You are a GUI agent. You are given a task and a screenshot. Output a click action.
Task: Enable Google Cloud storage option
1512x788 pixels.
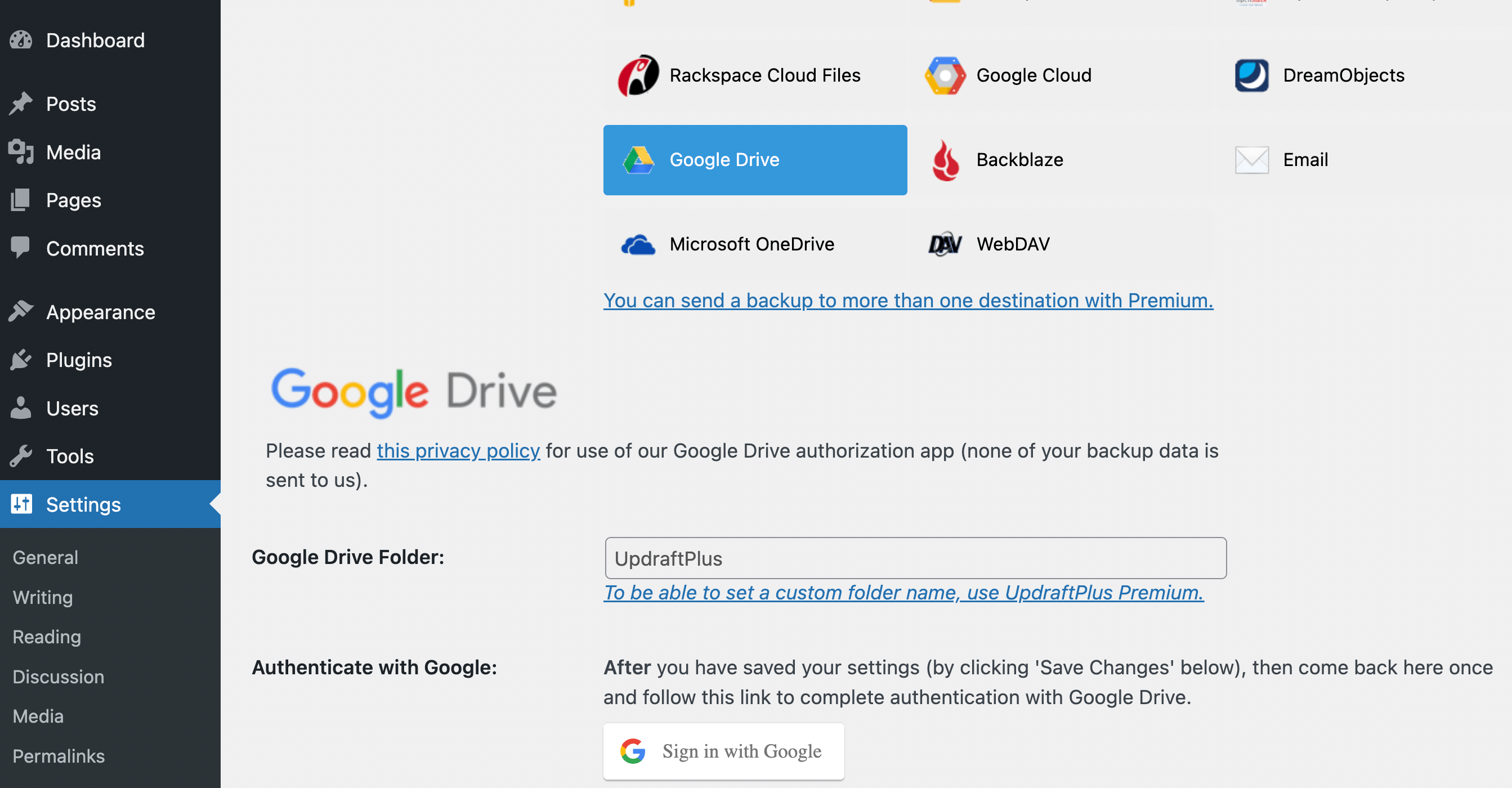[945, 75]
